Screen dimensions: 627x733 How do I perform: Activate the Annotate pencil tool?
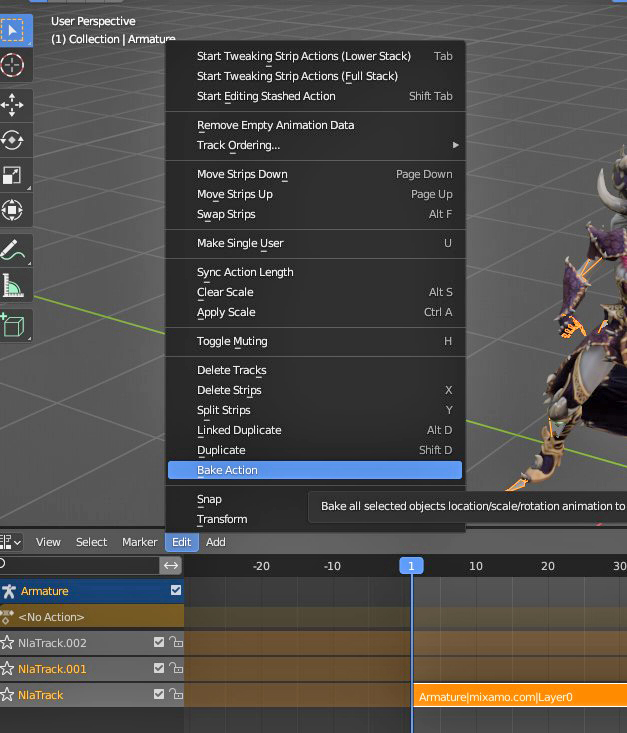[x=13, y=250]
